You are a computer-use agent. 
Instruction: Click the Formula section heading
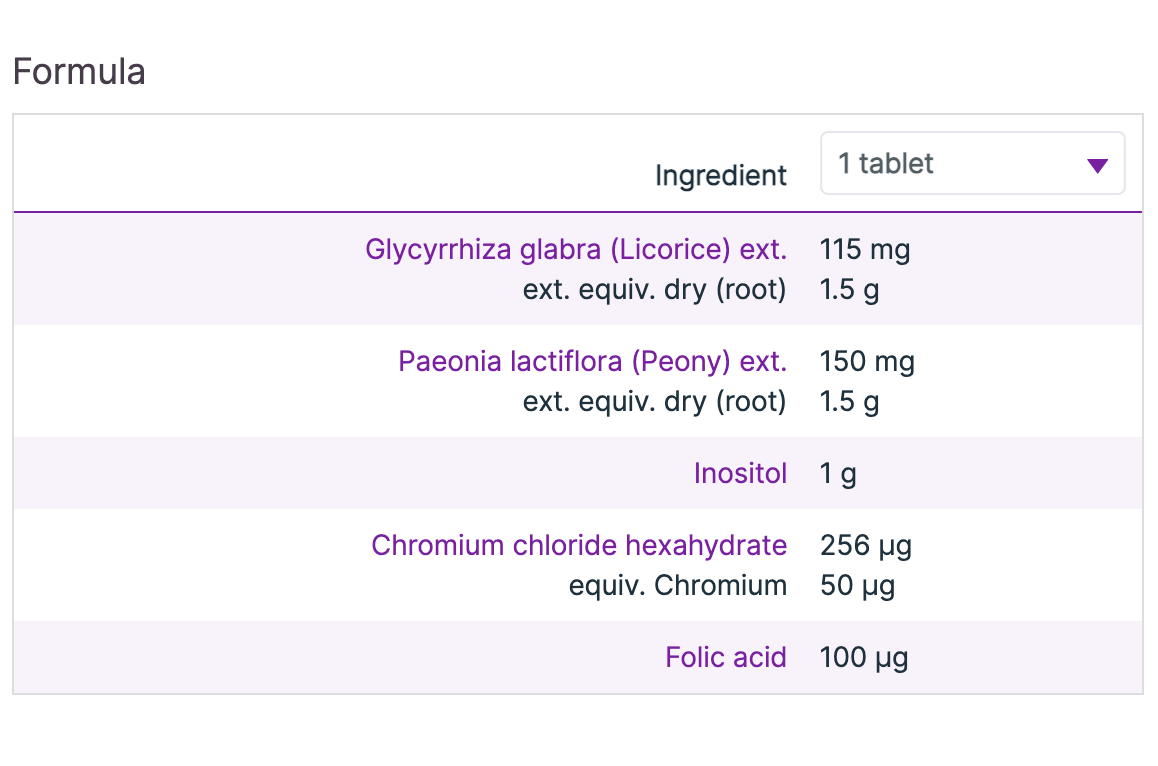(79, 72)
